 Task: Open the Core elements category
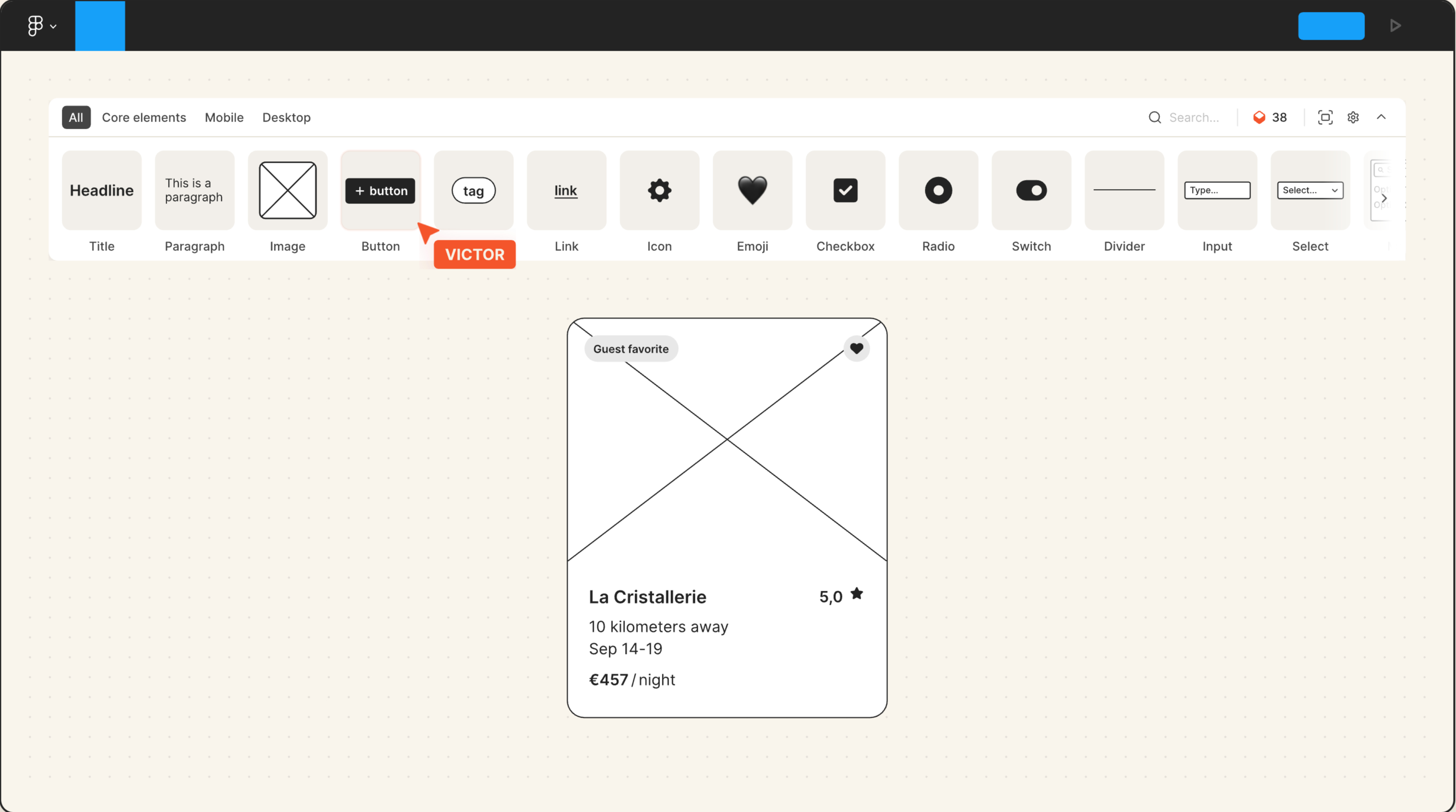point(144,117)
